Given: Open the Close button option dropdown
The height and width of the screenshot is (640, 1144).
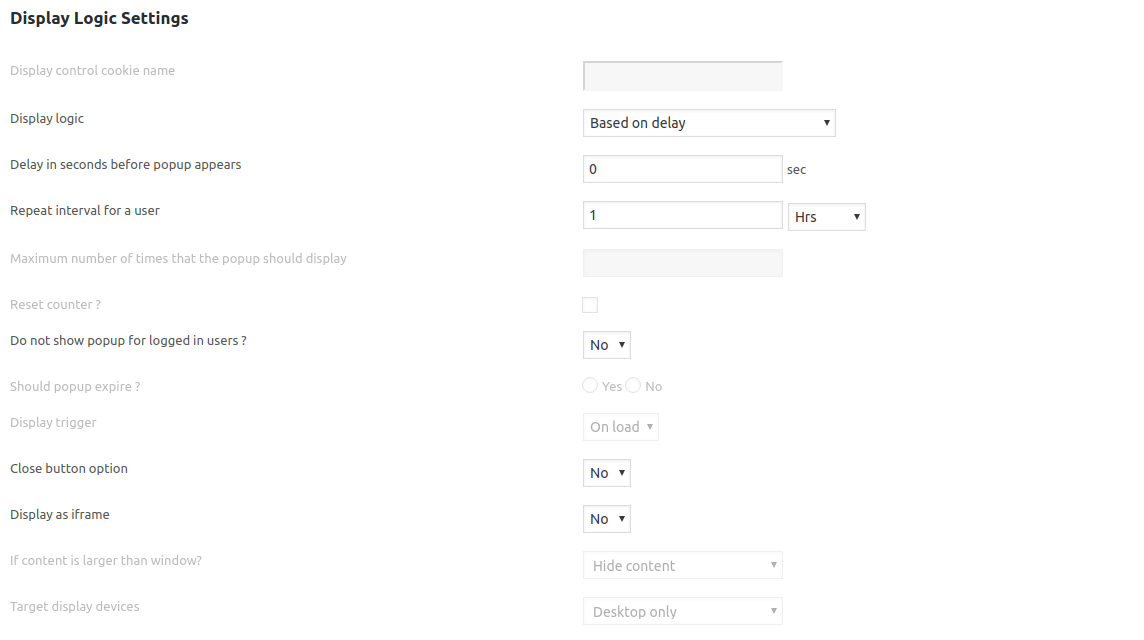Looking at the screenshot, I should 606,472.
